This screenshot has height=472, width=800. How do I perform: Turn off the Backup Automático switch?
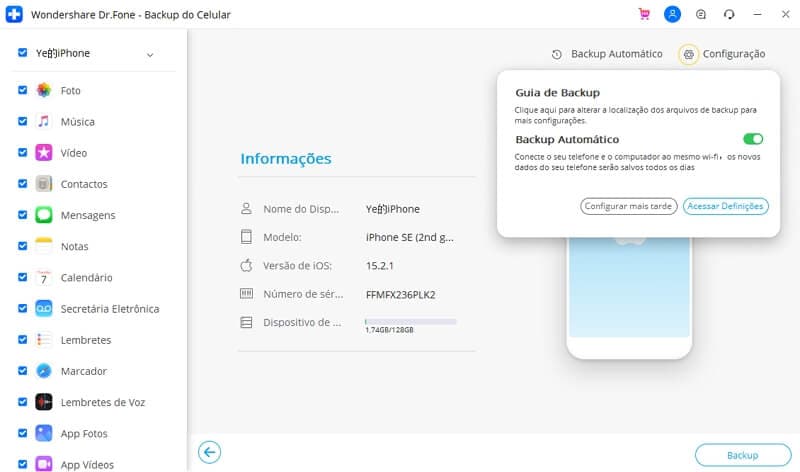pyautogui.click(x=753, y=139)
